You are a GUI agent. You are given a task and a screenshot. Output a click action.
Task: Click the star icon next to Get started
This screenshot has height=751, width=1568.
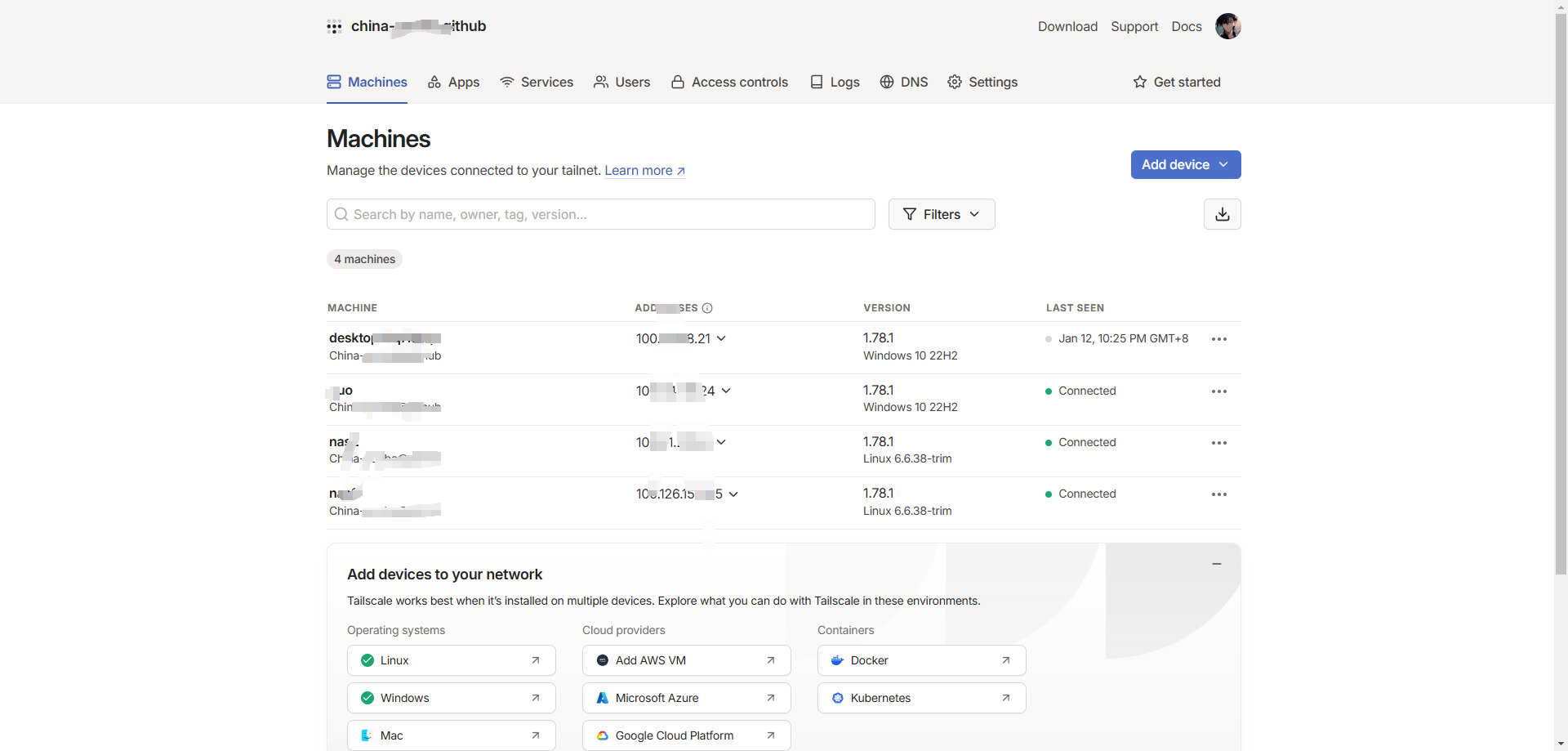[1140, 82]
